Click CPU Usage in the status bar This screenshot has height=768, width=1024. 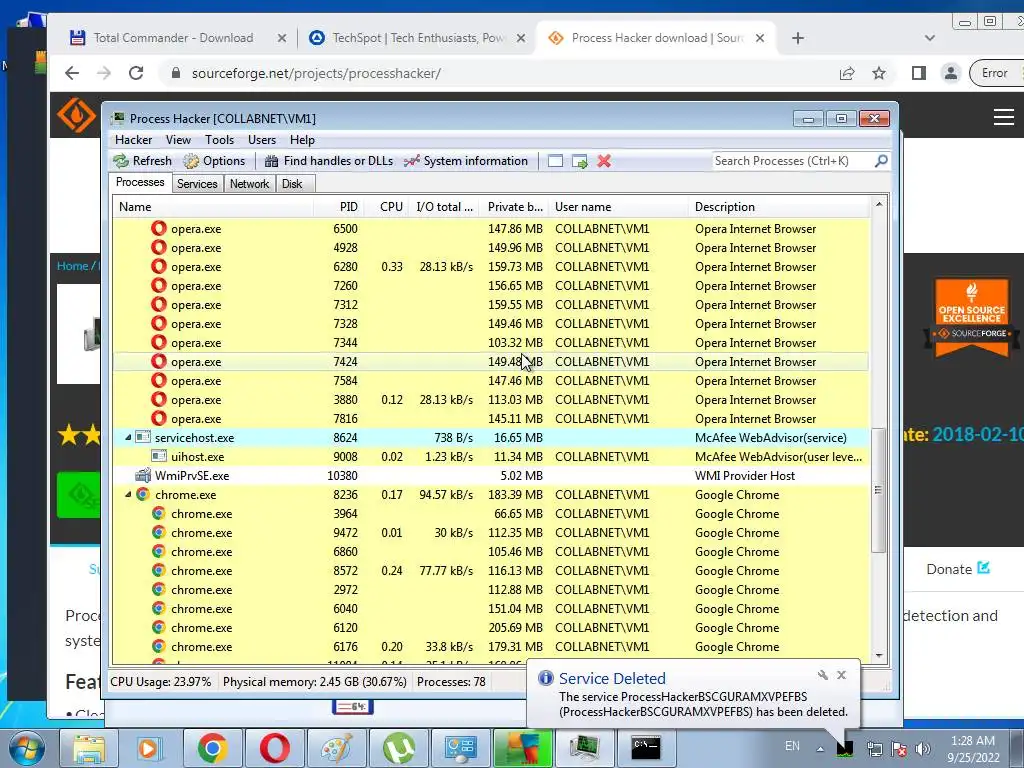(x=161, y=682)
